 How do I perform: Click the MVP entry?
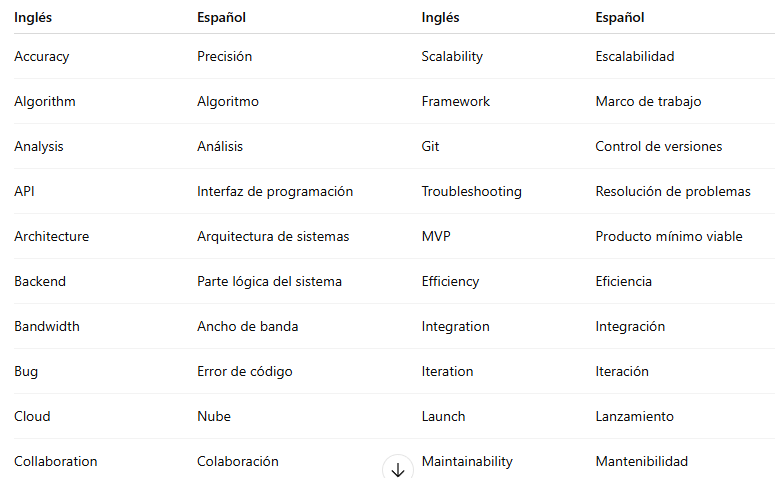pos(436,236)
